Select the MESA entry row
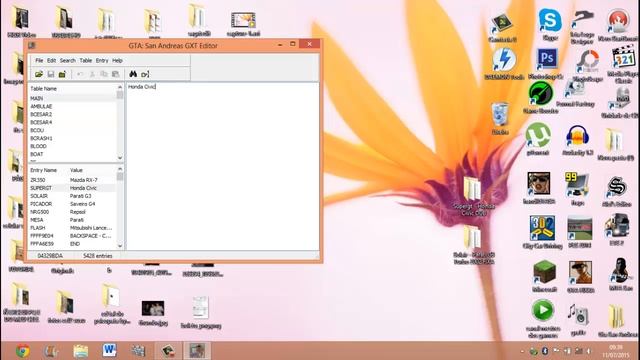 pyautogui.click(x=72, y=220)
